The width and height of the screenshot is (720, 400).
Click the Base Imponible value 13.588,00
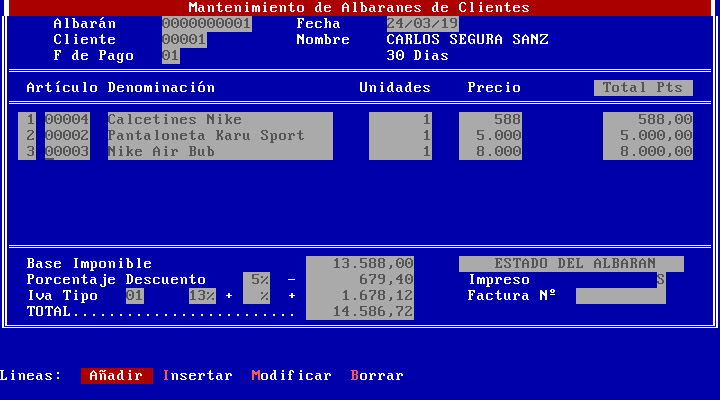[360, 264]
